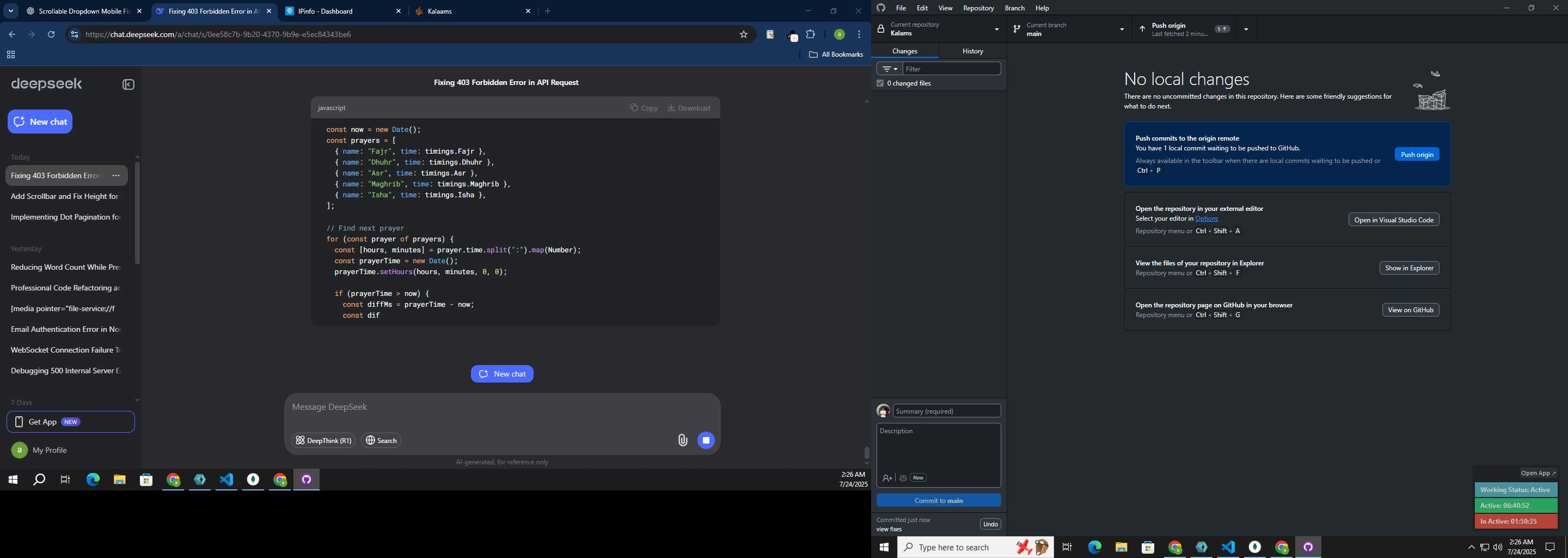
Task: Open the Repository menu
Action: tap(978, 8)
